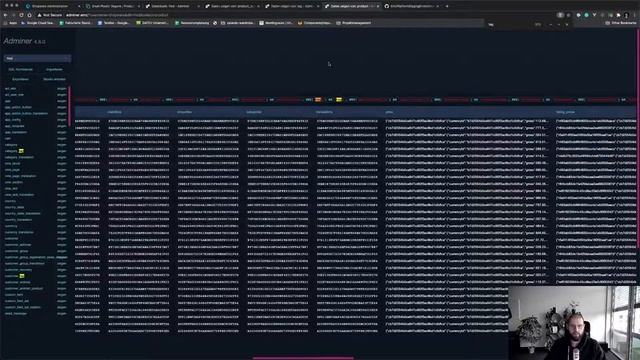
Task: Click the horizontal scrollbar at page bottom
Action: [x=303, y=358]
